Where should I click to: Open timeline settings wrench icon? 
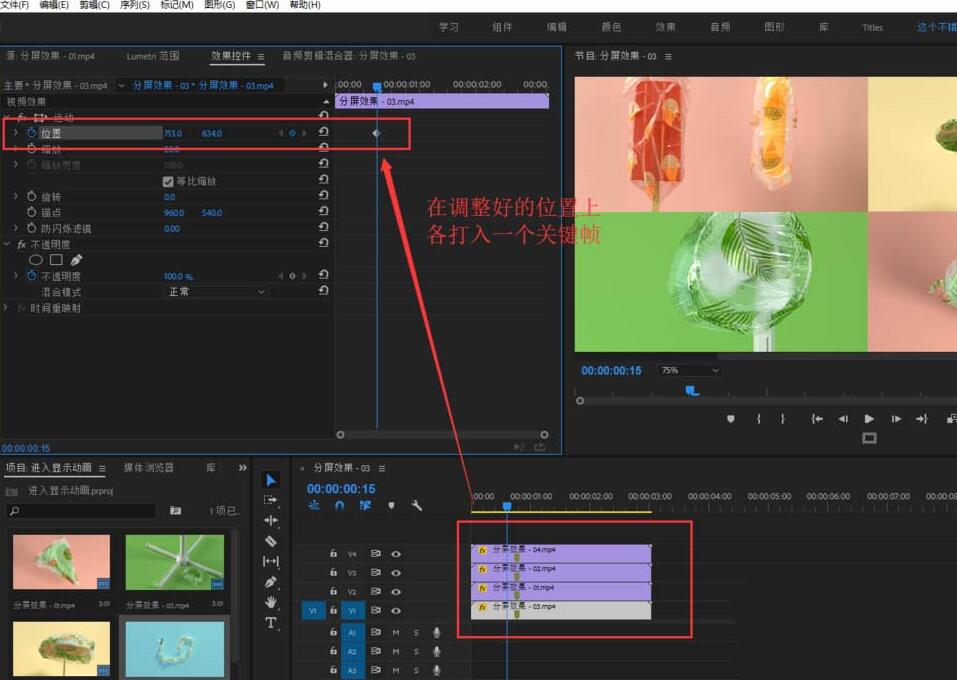[x=417, y=505]
